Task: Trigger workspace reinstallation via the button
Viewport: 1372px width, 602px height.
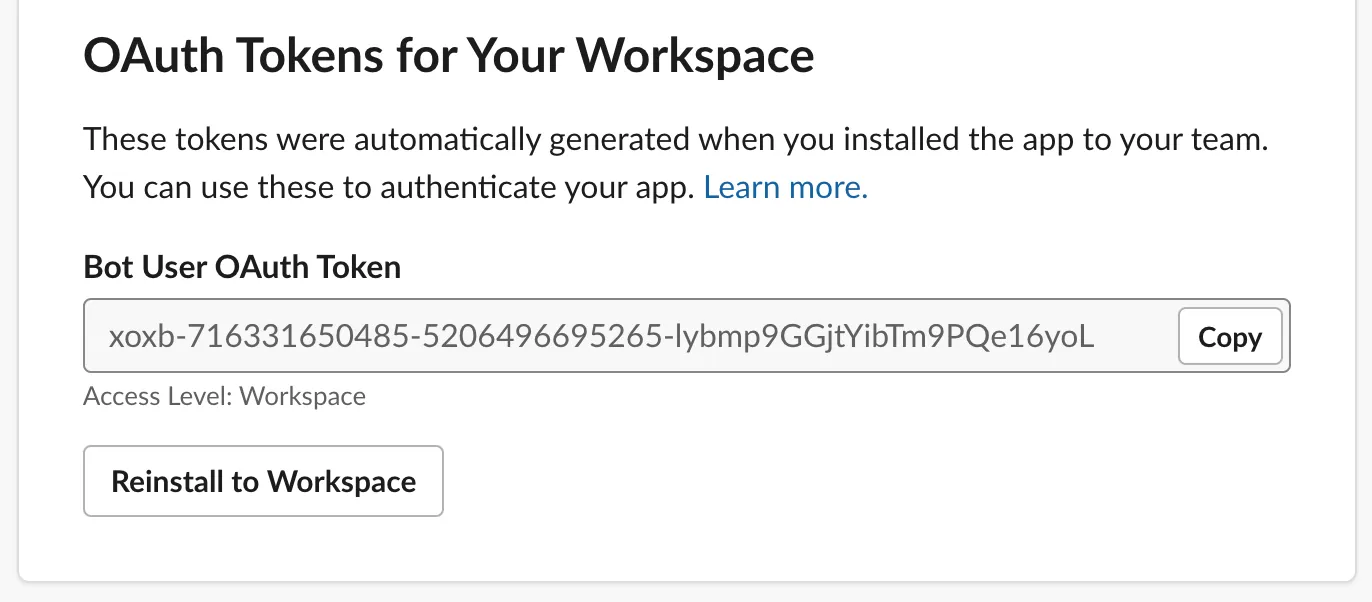Action: (x=263, y=481)
